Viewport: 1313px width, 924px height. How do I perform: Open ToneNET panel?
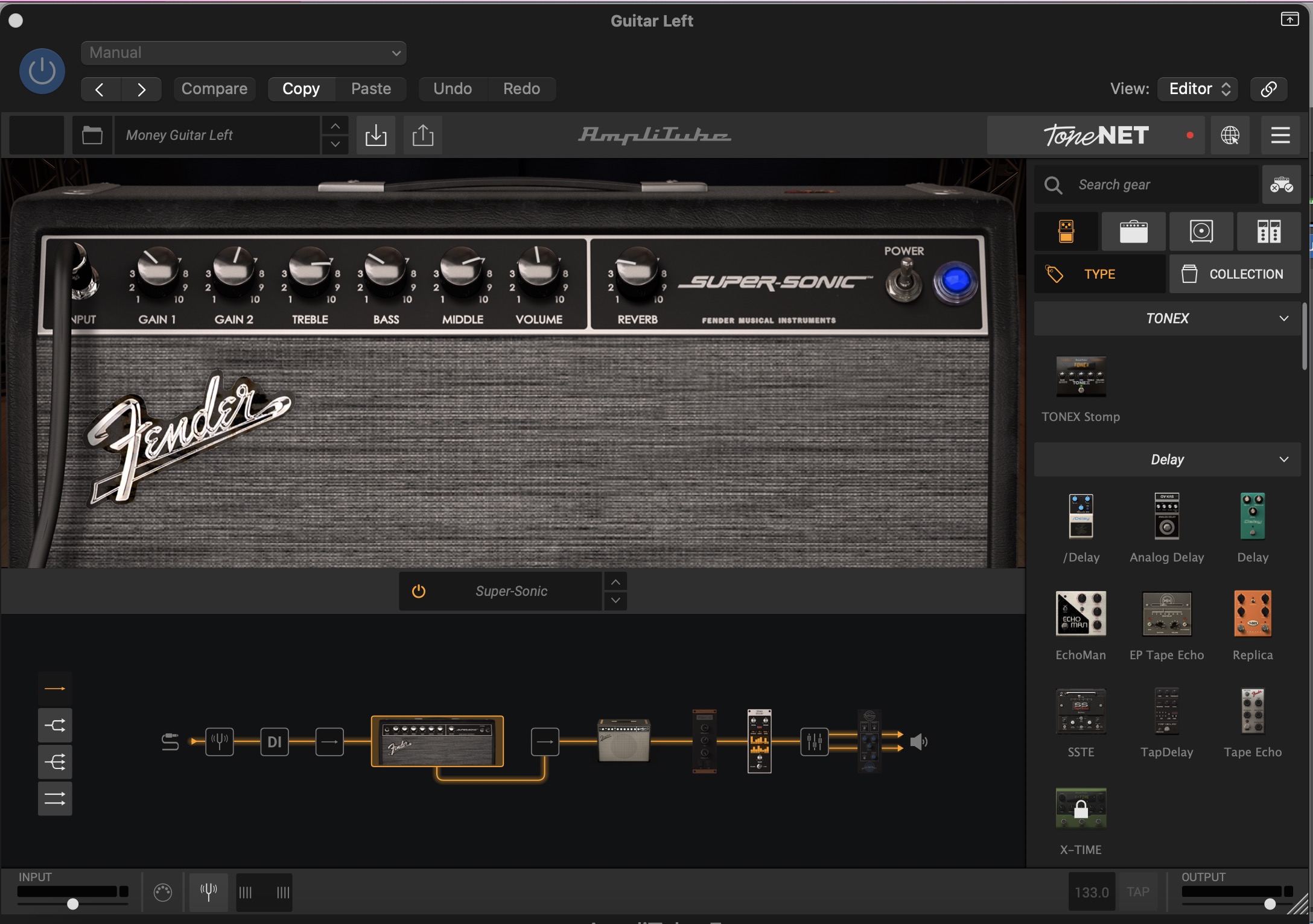click(1095, 135)
